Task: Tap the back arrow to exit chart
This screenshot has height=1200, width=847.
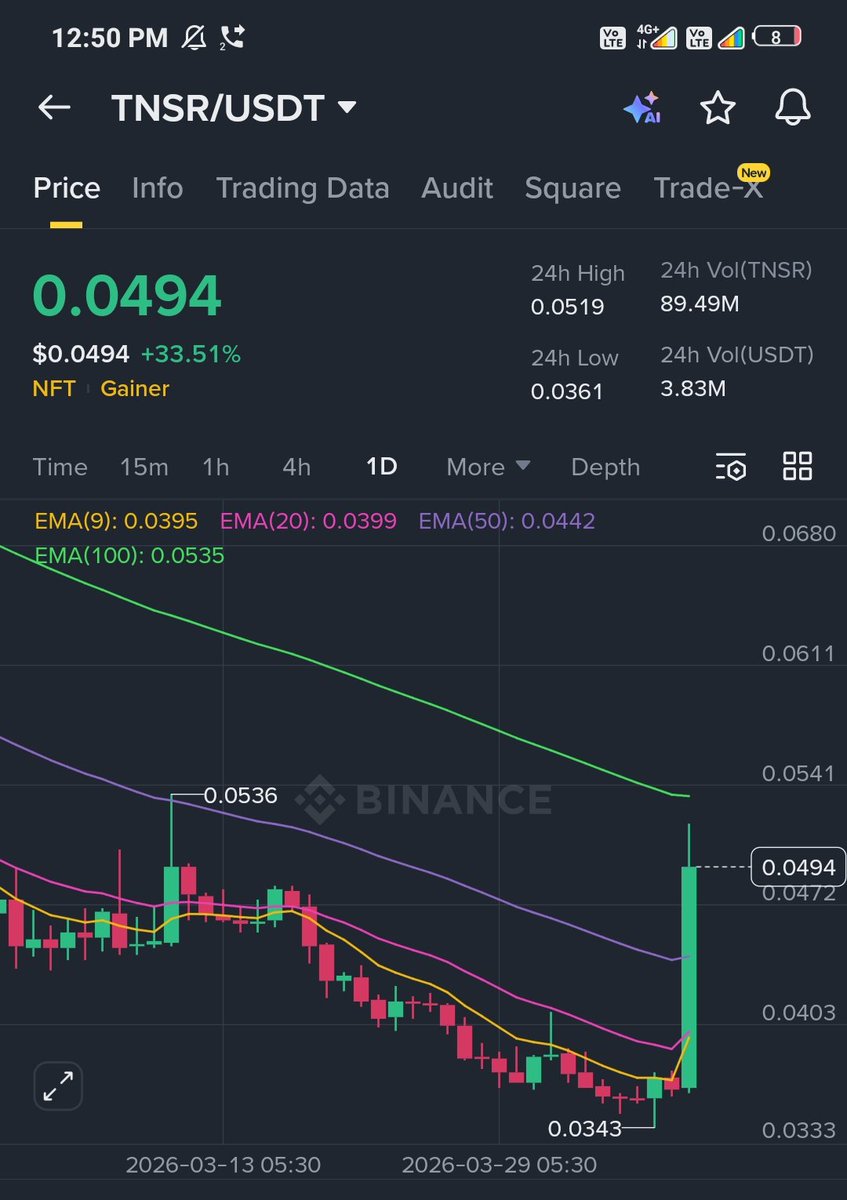Action: [53, 108]
